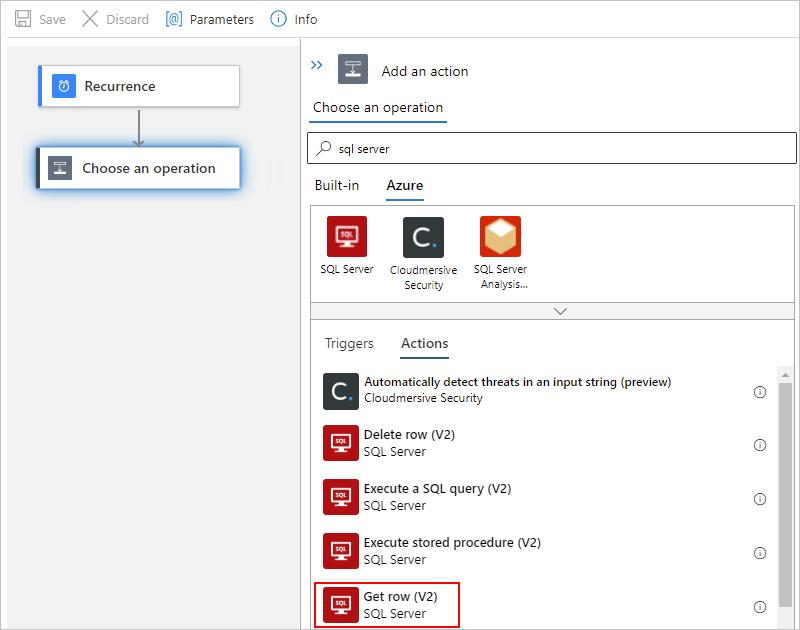
Task: Click the Parameters @ icon
Action: point(173,19)
